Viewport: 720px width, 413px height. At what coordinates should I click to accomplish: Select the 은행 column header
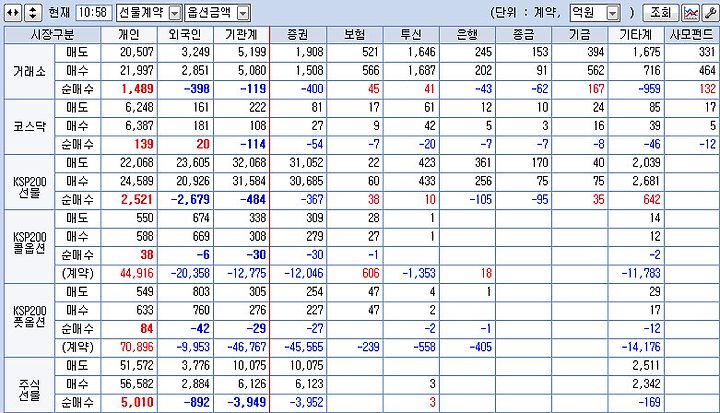pyautogui.click(x=467, y=34)
